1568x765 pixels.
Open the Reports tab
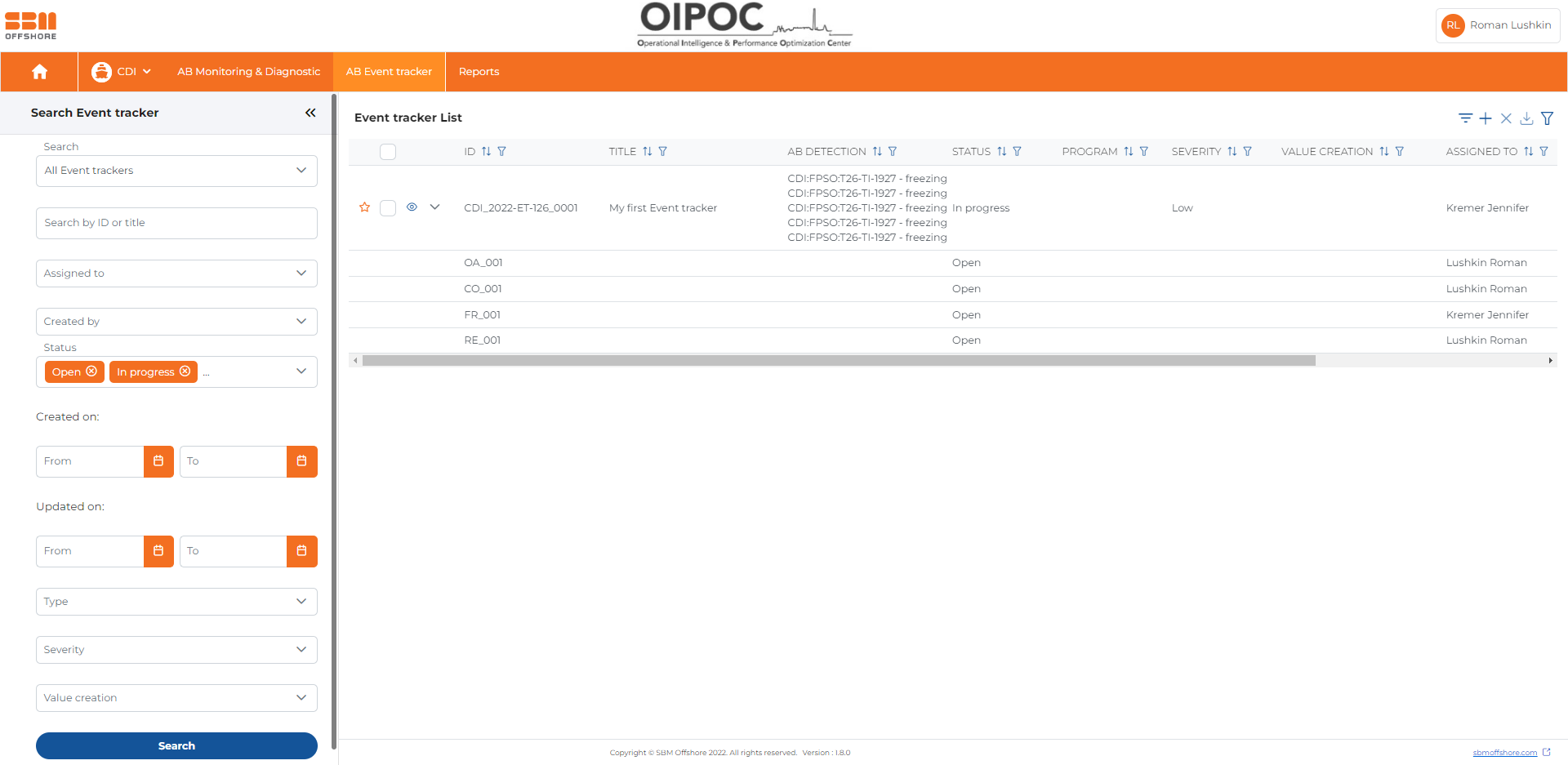[x=479, y=72]
